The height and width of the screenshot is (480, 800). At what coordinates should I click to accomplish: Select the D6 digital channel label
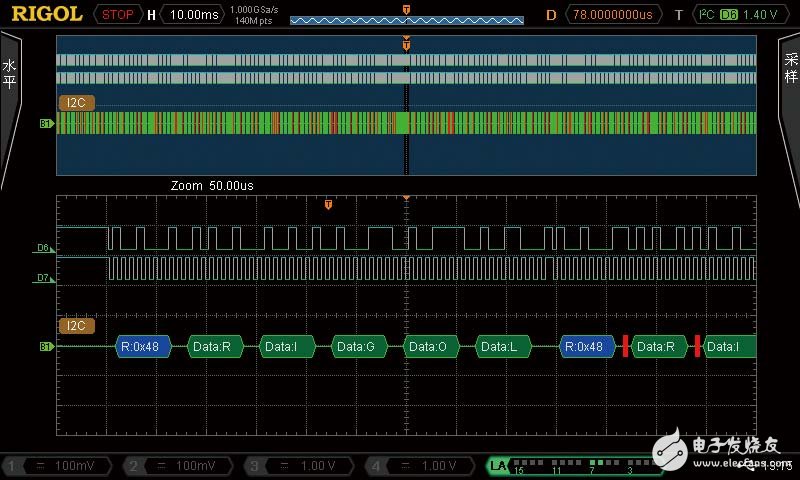click(43, 247)
